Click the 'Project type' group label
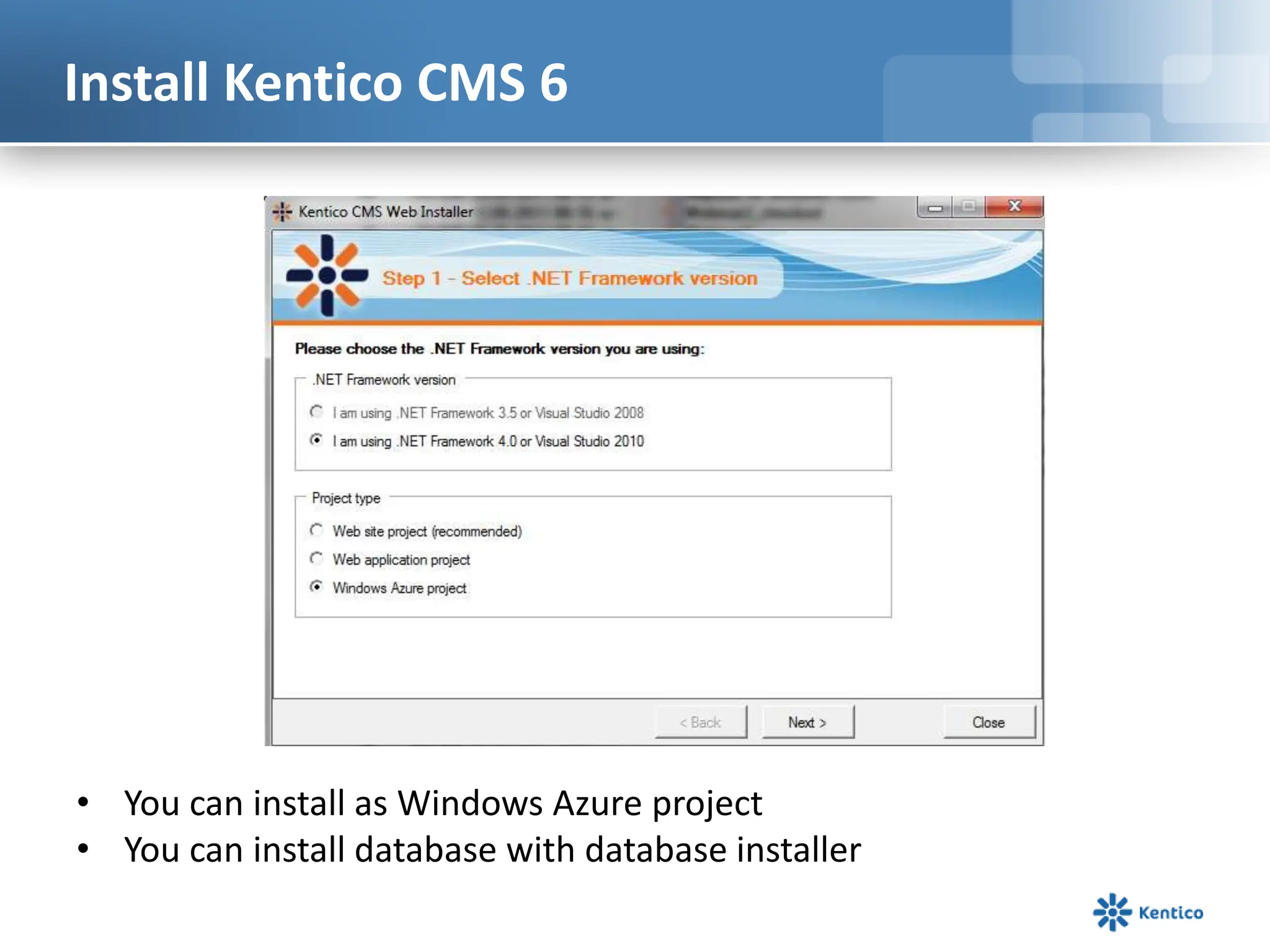 coord(346,498)
